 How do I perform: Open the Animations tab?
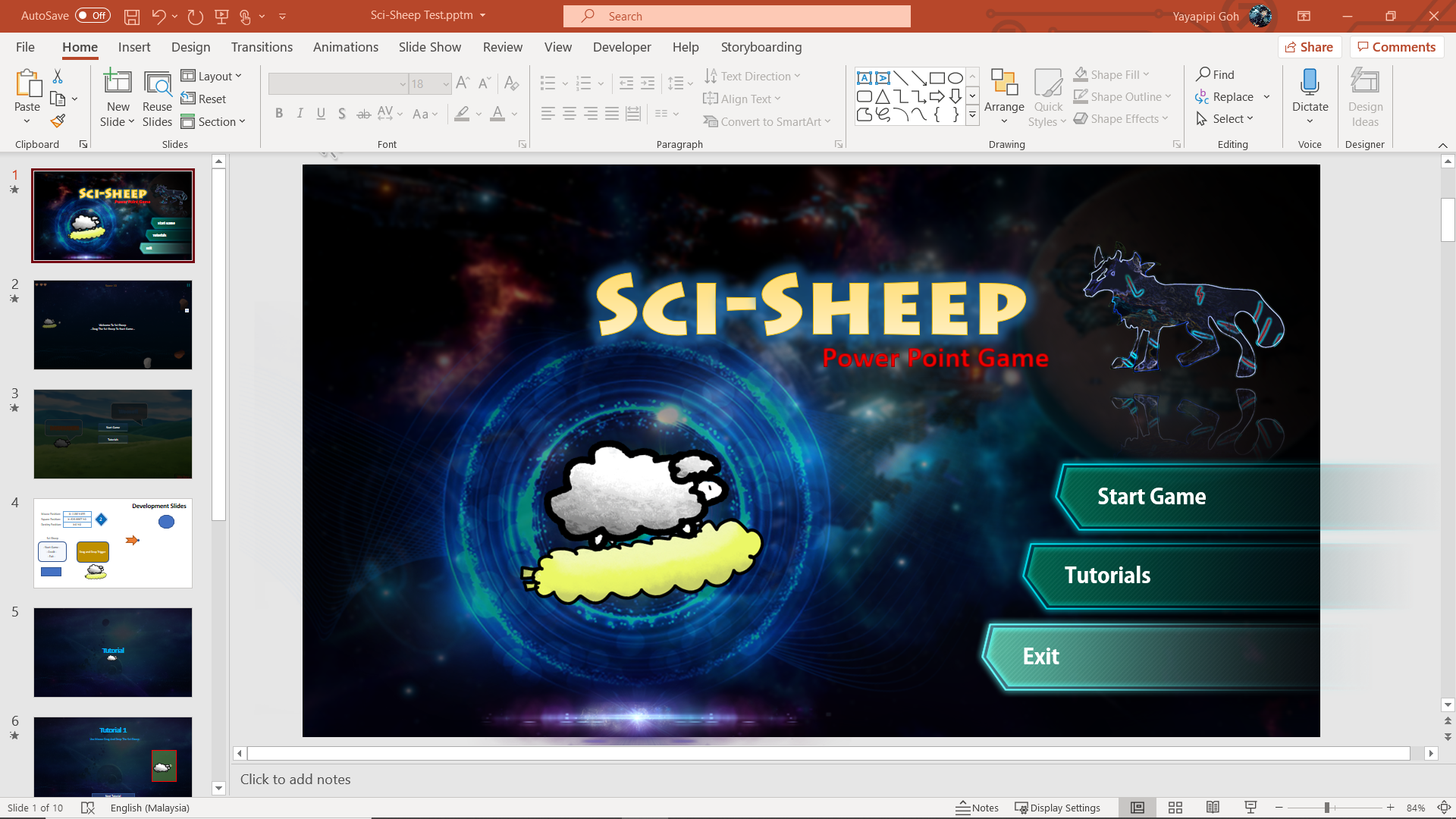345,47
